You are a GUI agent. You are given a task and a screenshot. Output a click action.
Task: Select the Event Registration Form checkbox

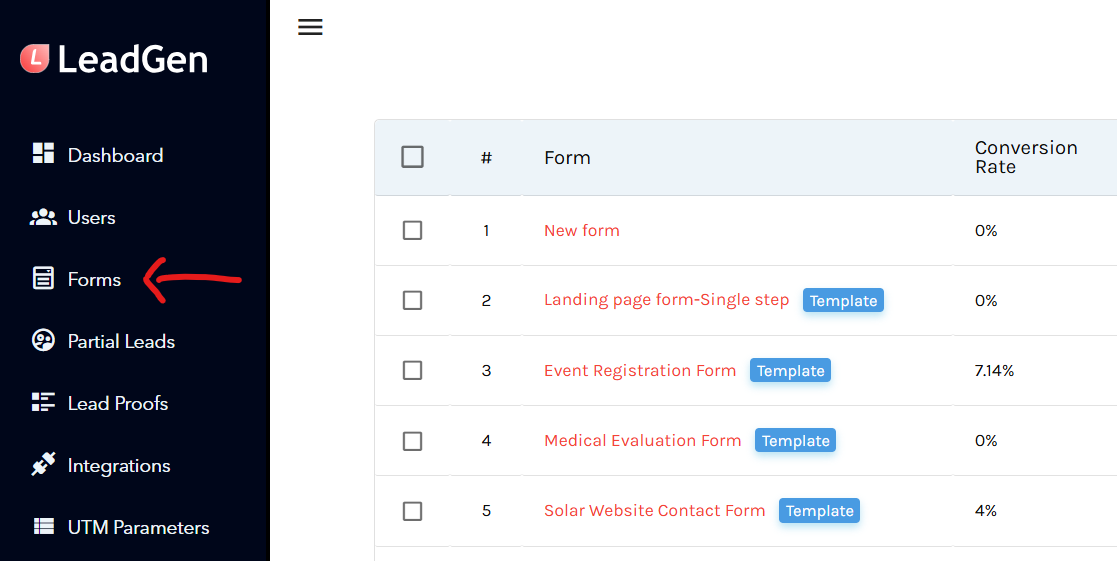click(412, 370)
